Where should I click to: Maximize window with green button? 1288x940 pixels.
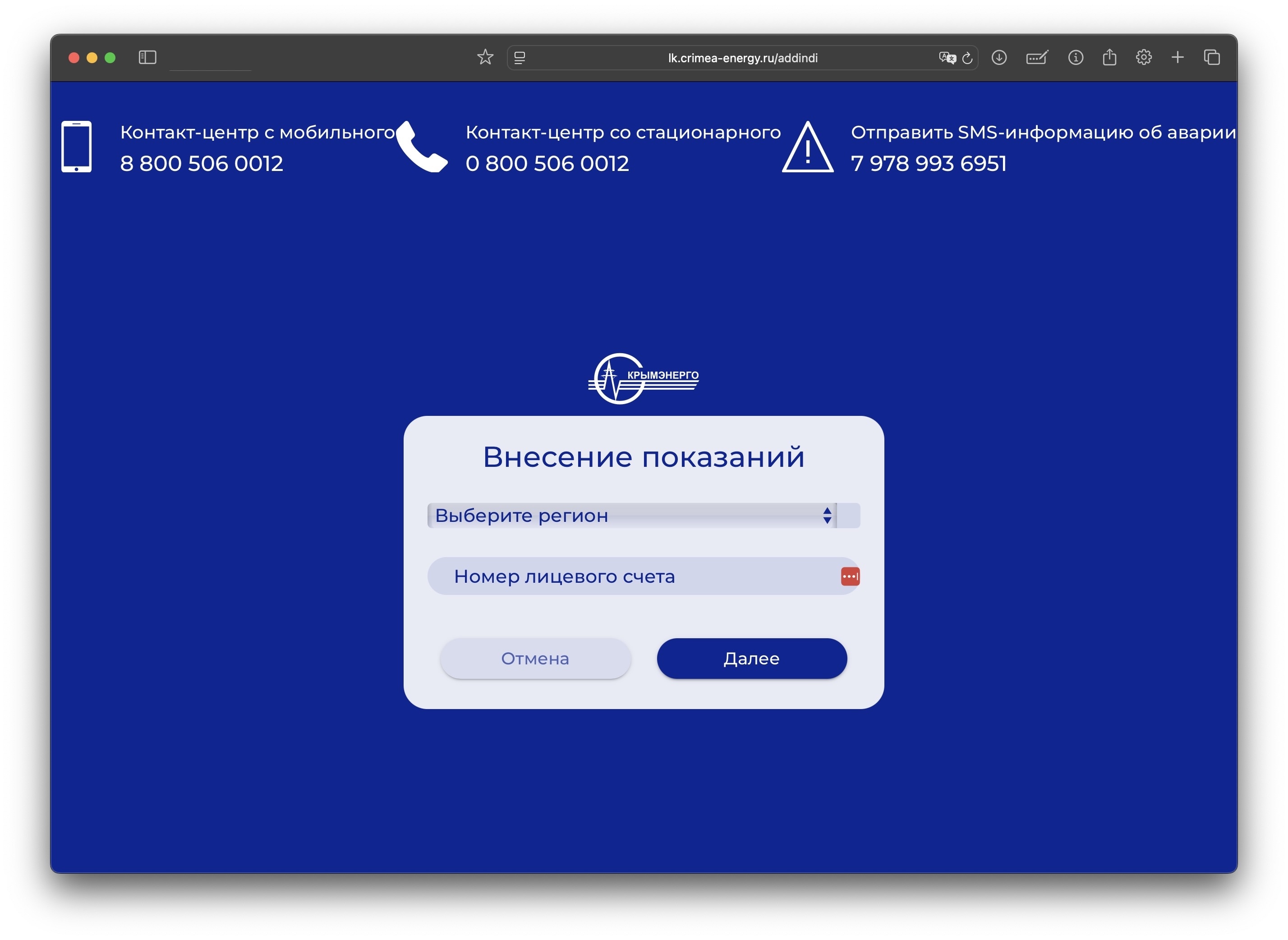click(110, 57)
